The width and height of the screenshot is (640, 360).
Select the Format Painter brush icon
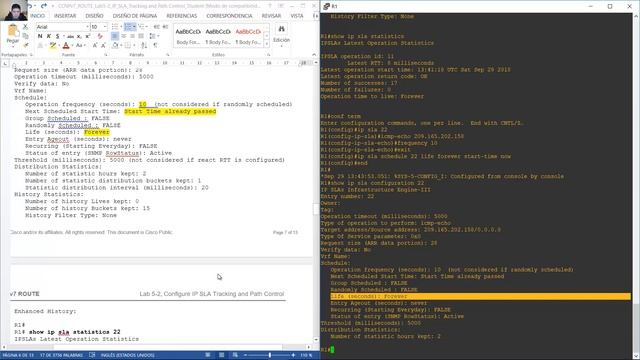pyautogui.click(x=25, y=45)
